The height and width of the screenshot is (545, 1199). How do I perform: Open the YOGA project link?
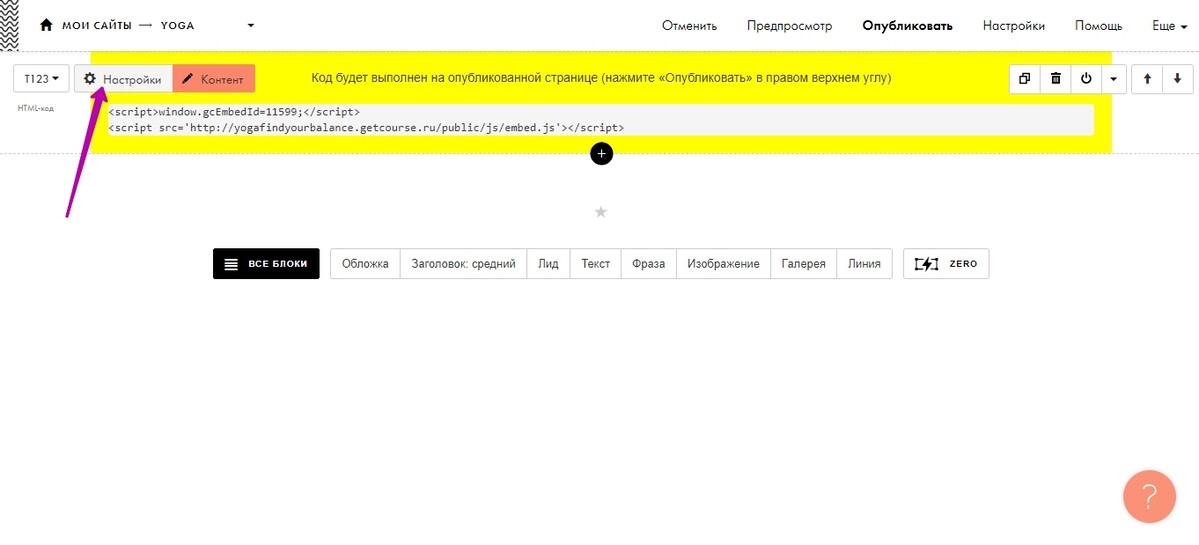click(177, 25)
